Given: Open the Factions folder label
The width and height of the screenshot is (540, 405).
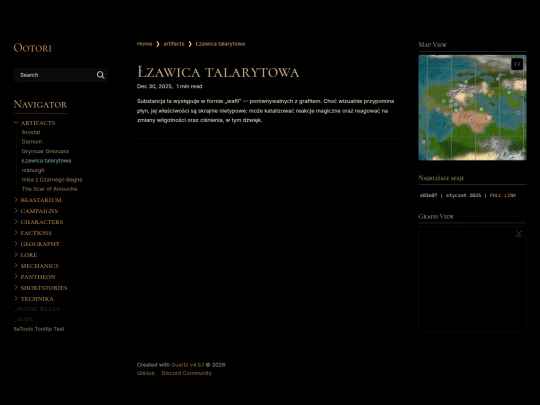Looking at the screenshot, I should tap(36, 233).
